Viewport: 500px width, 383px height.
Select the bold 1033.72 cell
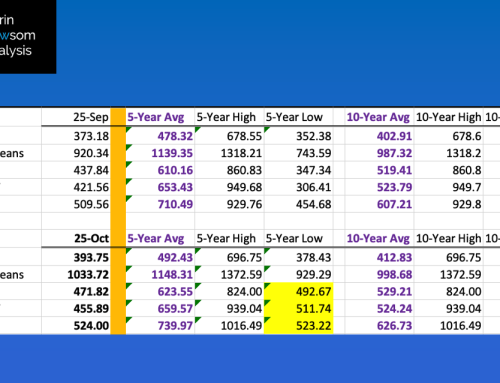pos(76,274)
